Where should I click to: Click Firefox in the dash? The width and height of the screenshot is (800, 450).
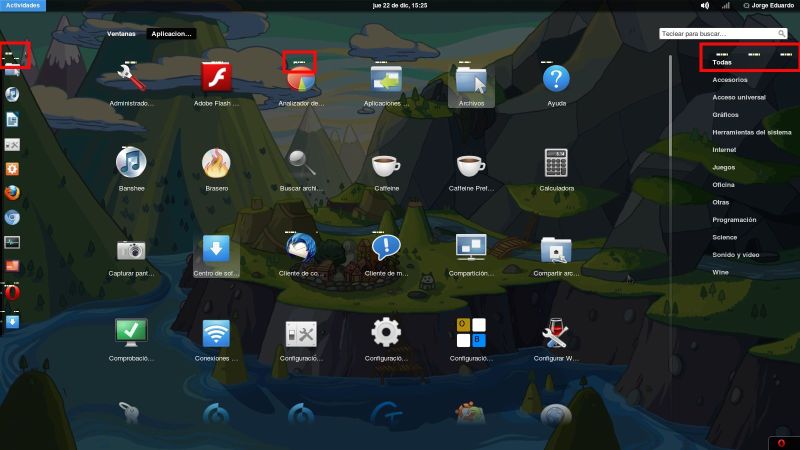click(12, 193)
